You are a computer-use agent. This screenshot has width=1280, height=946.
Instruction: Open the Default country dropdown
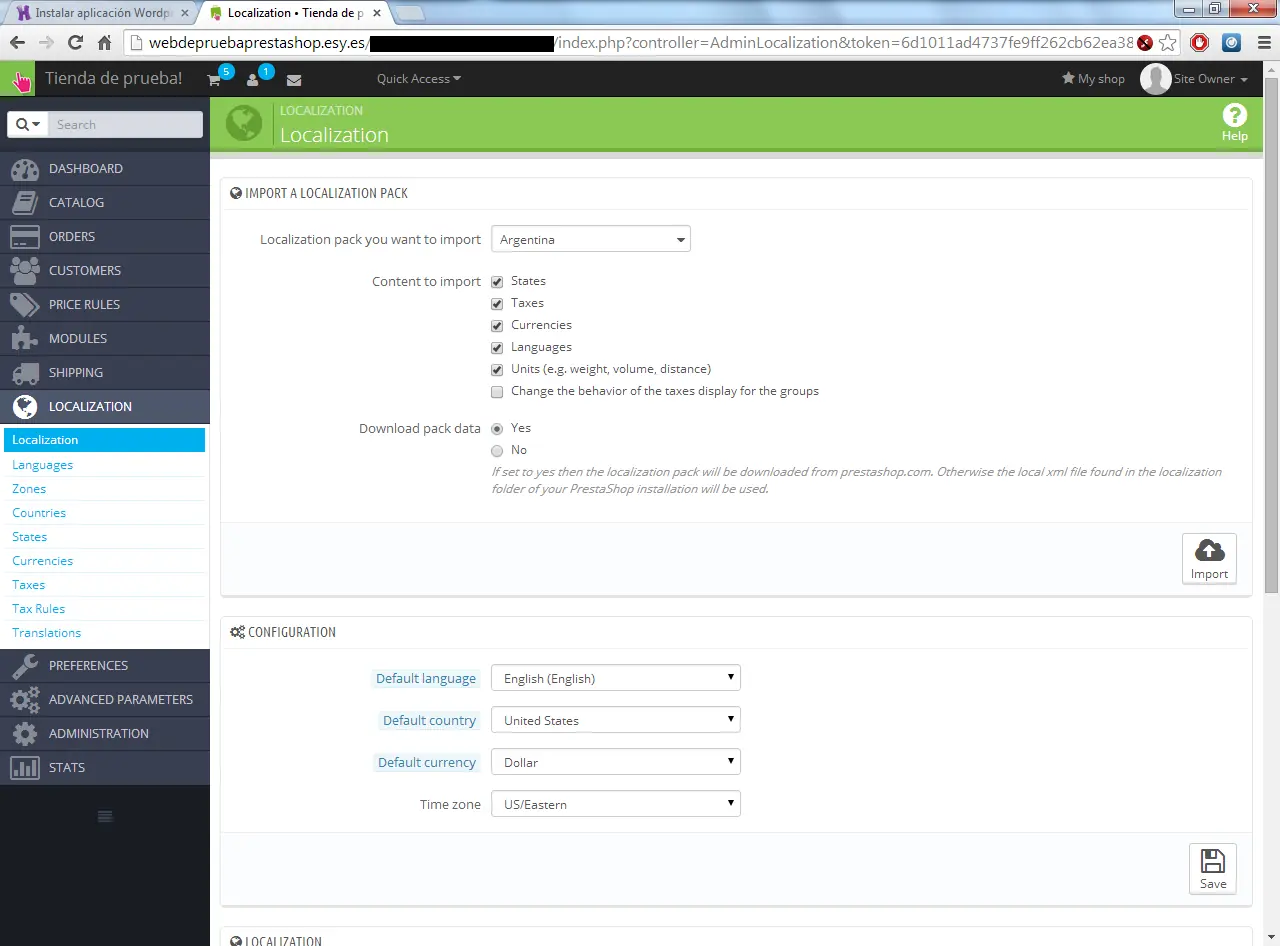pyautogui.click(x=616, y=720)
